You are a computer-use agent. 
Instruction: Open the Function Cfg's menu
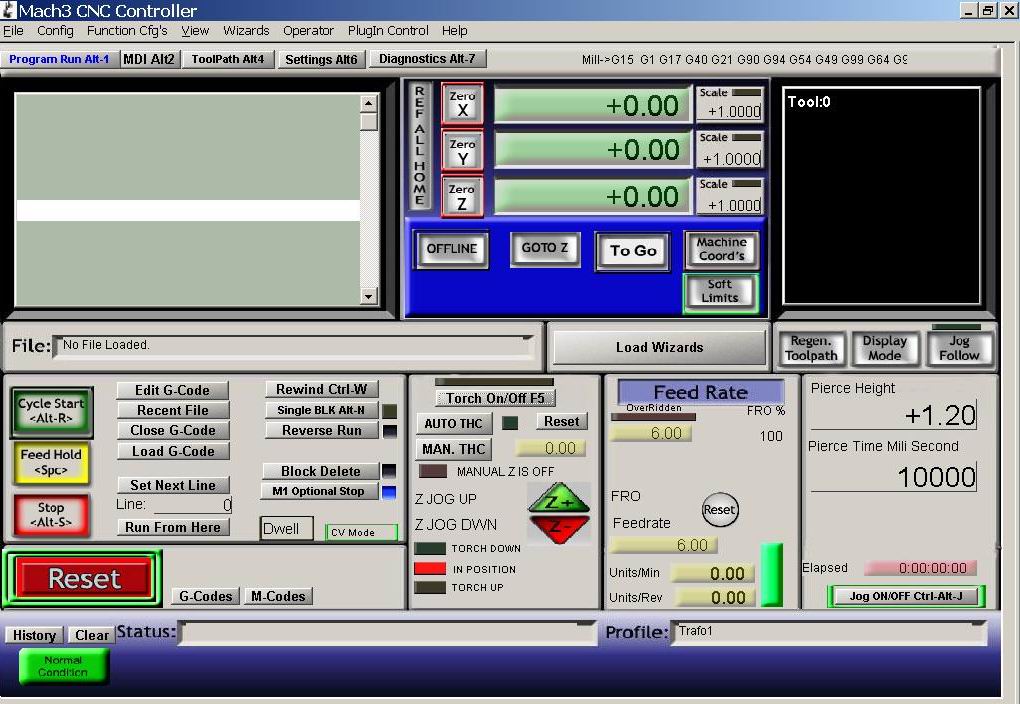point(127,31)
